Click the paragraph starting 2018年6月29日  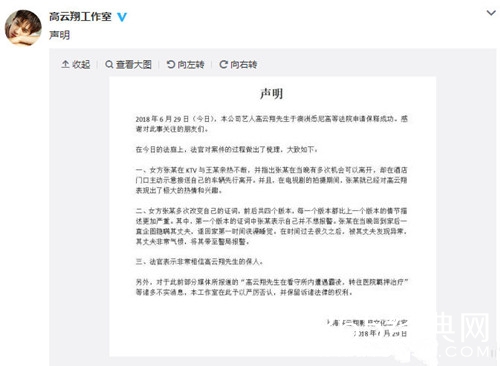[x=271, y=124]
